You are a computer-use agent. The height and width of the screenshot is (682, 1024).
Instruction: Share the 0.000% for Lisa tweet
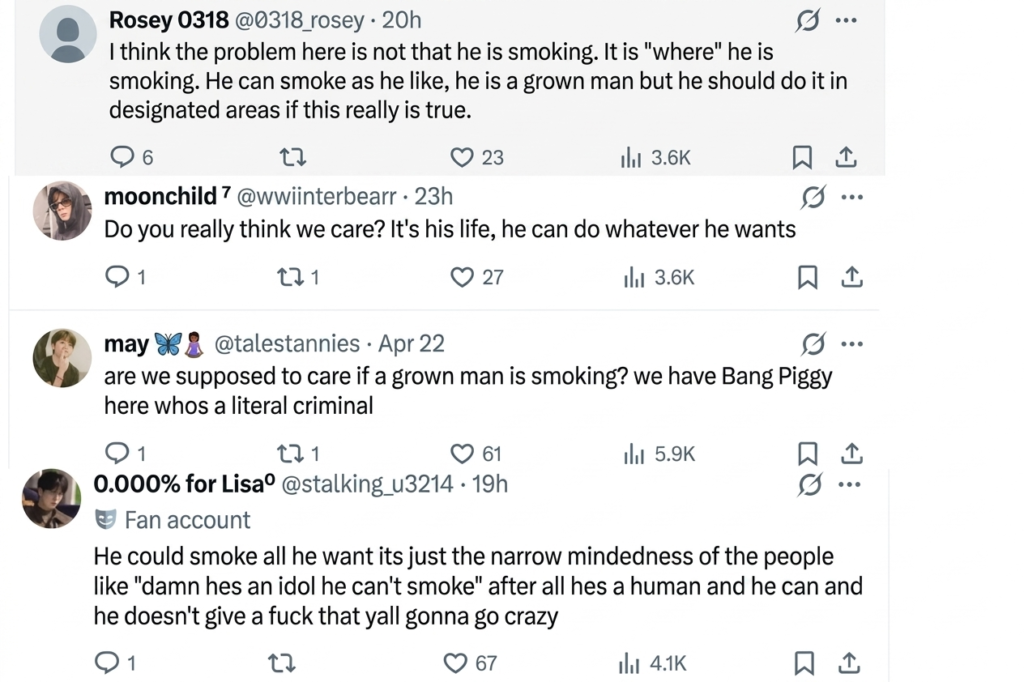tap(849, 662)
